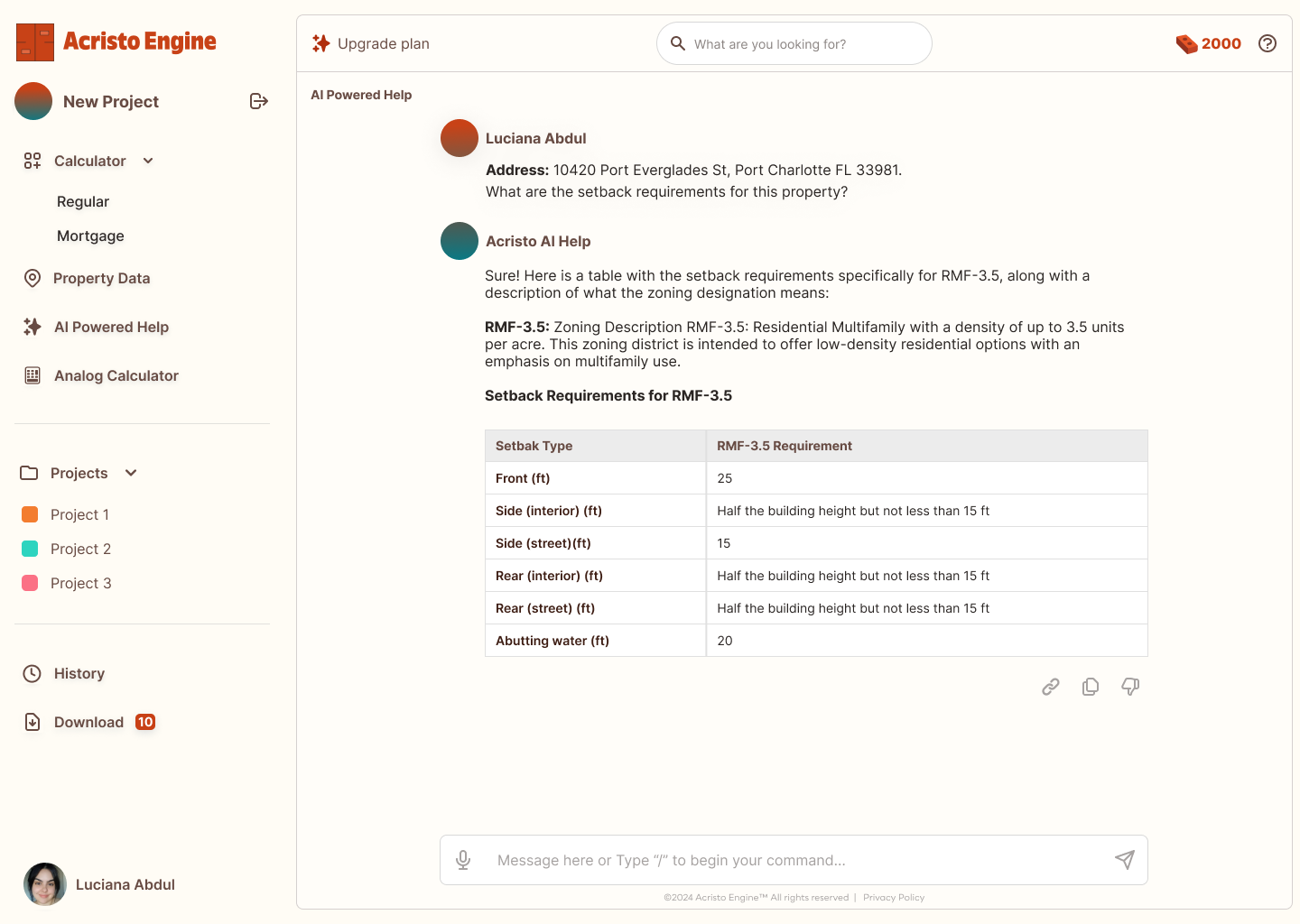Click the Abutting water value 20
The image size is (1300, 924).
[x=725, y=641]
